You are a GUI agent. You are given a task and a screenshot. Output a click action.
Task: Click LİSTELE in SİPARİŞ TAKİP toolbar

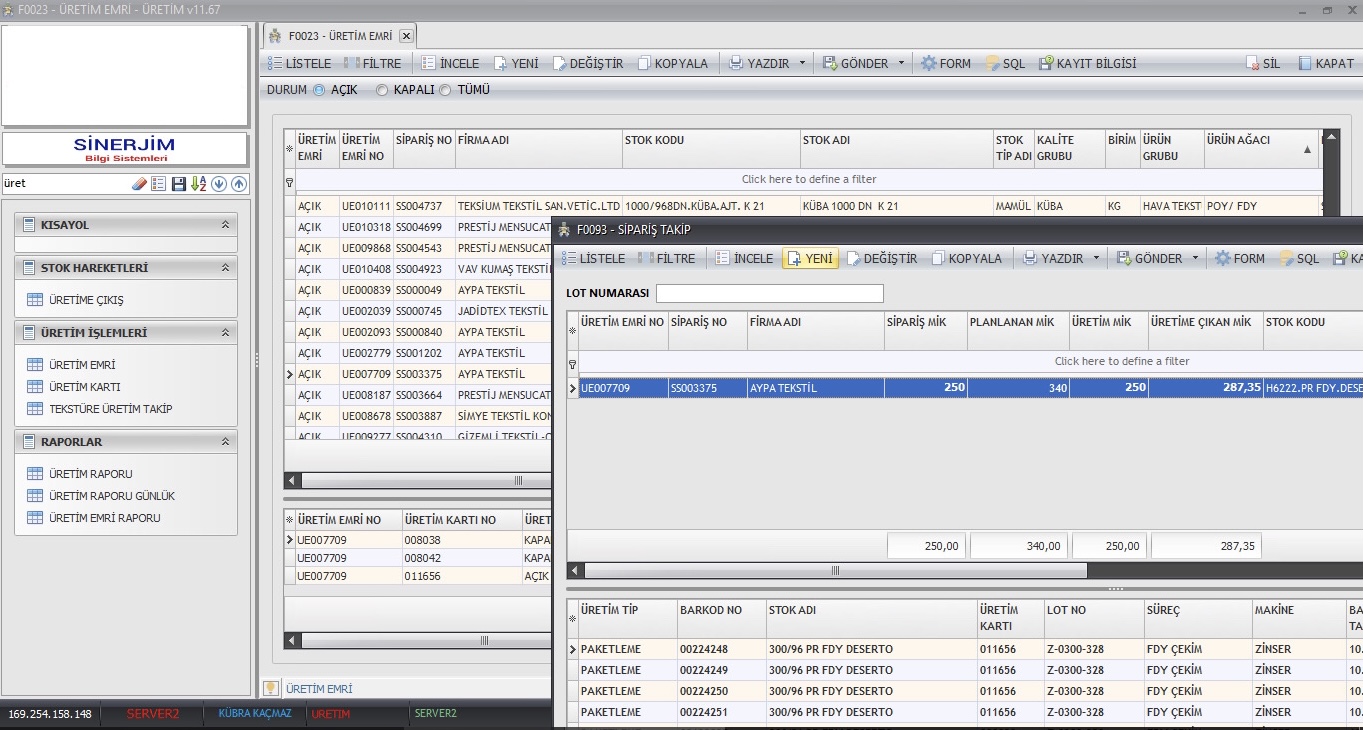593,258
